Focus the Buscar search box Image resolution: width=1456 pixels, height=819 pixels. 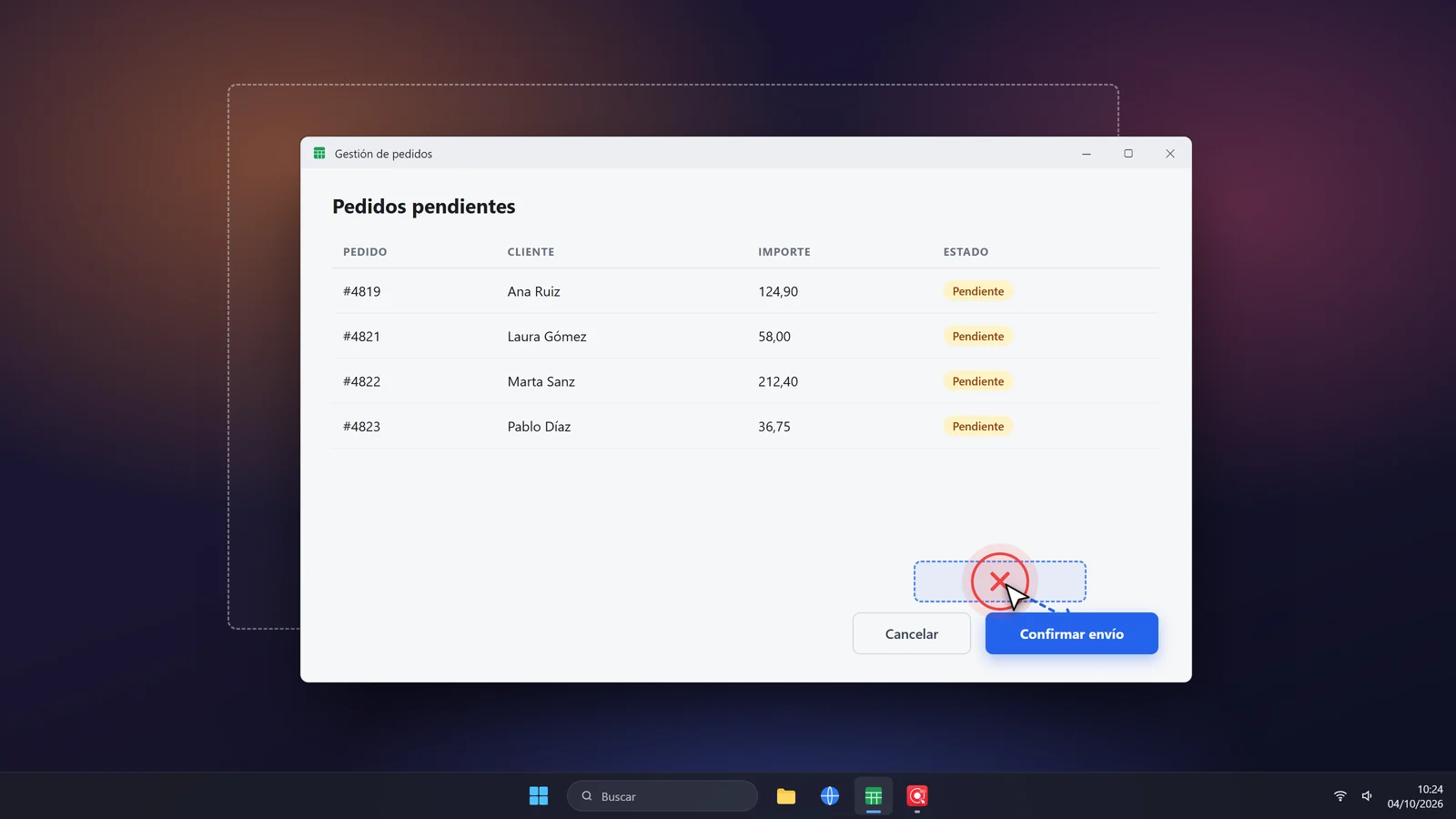[662, 796]
